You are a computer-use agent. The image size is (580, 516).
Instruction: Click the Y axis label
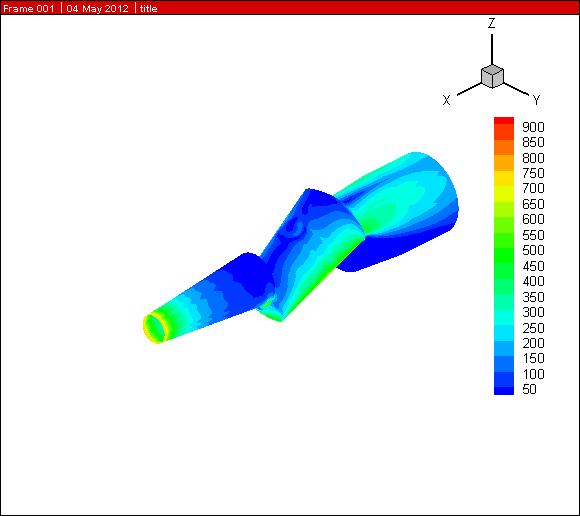[537, 100]
